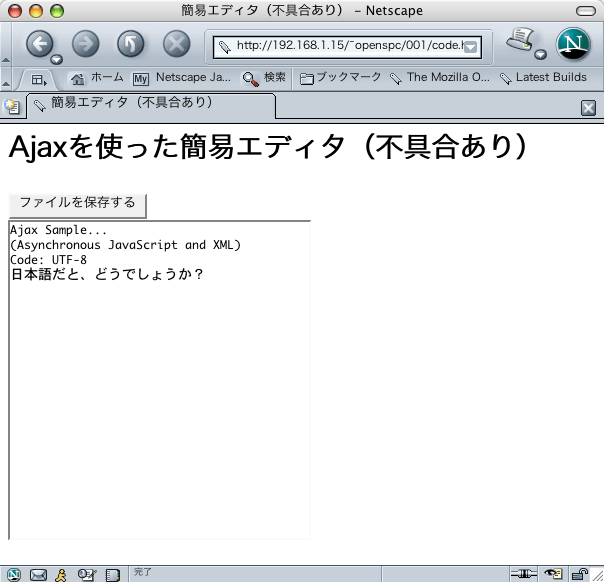
Task: Click the Netscape N throbber logo
Action: [x=573, y=44]
